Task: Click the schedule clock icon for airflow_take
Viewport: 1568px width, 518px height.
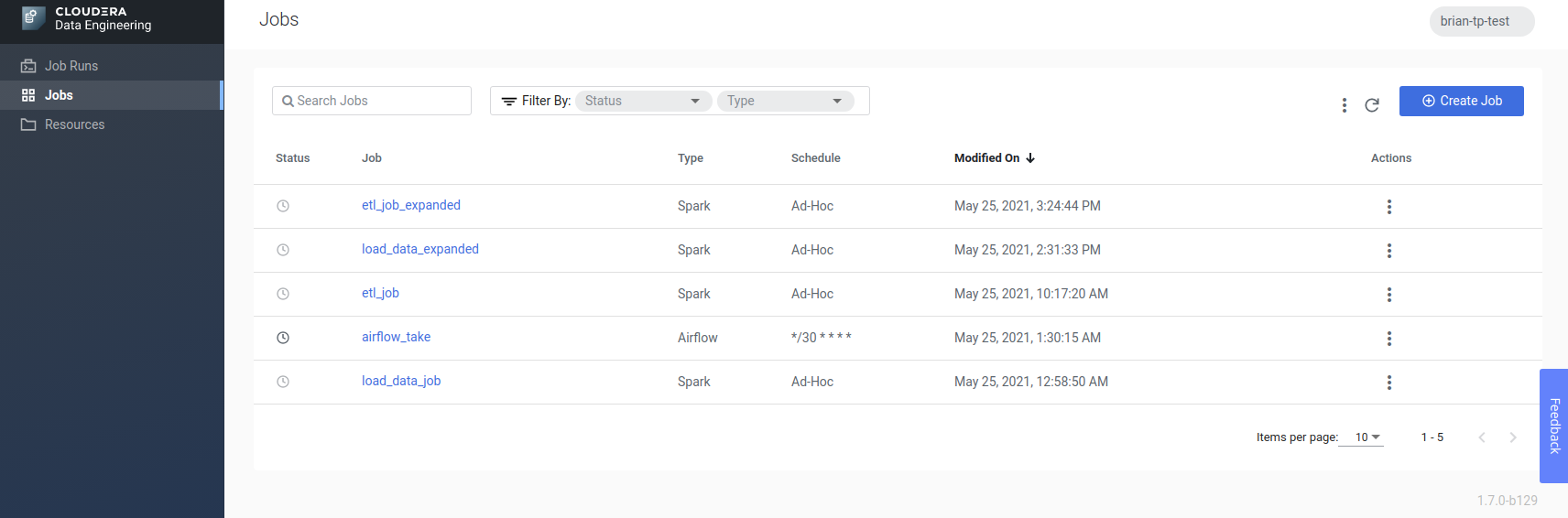Action: pyautogui.click(x=283, y=338)
